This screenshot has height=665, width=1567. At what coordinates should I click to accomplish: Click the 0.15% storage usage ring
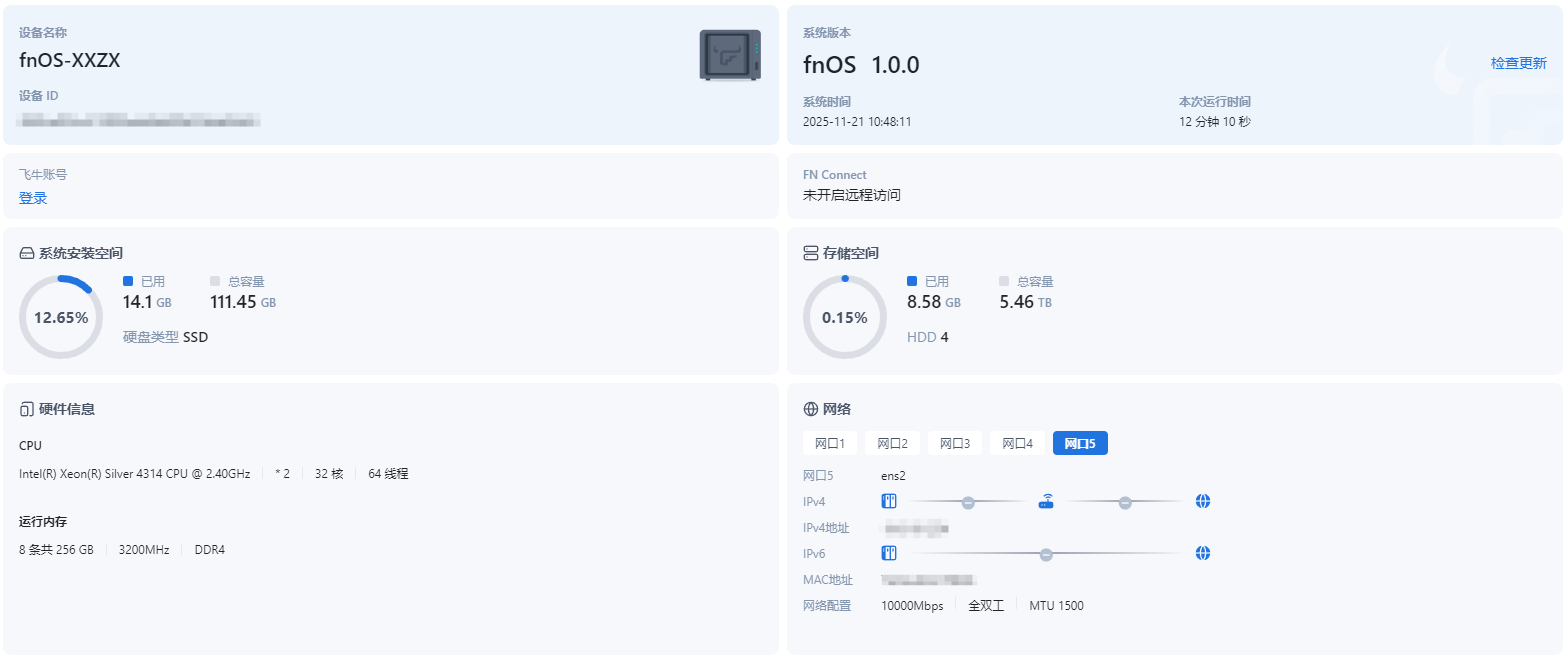click(845, 317)
